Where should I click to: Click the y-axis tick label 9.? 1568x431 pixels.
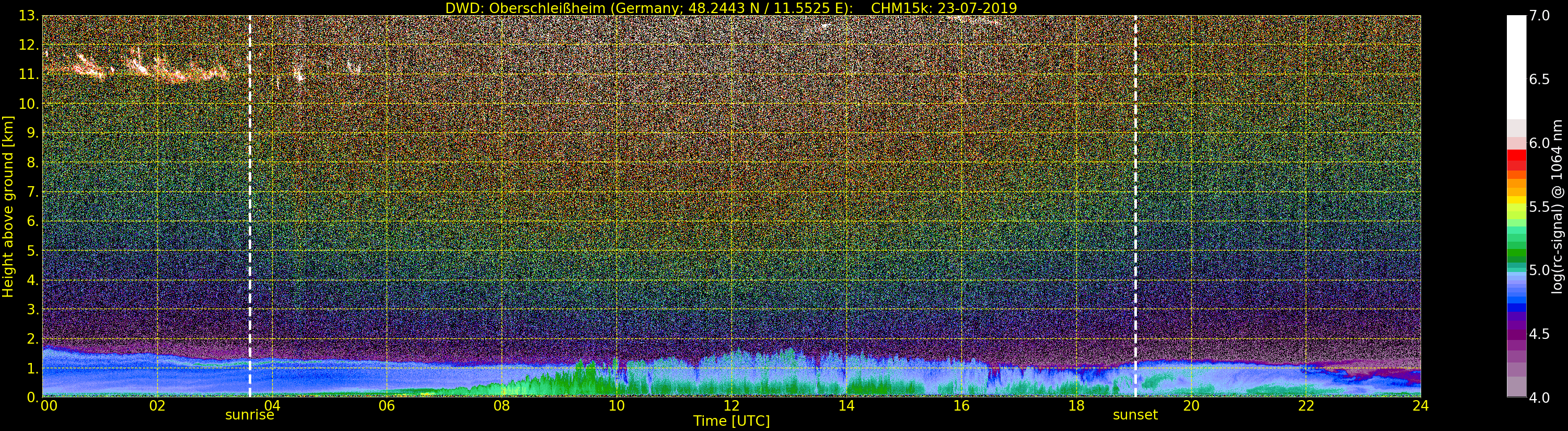pyautogui.click(x=33, y=133)
